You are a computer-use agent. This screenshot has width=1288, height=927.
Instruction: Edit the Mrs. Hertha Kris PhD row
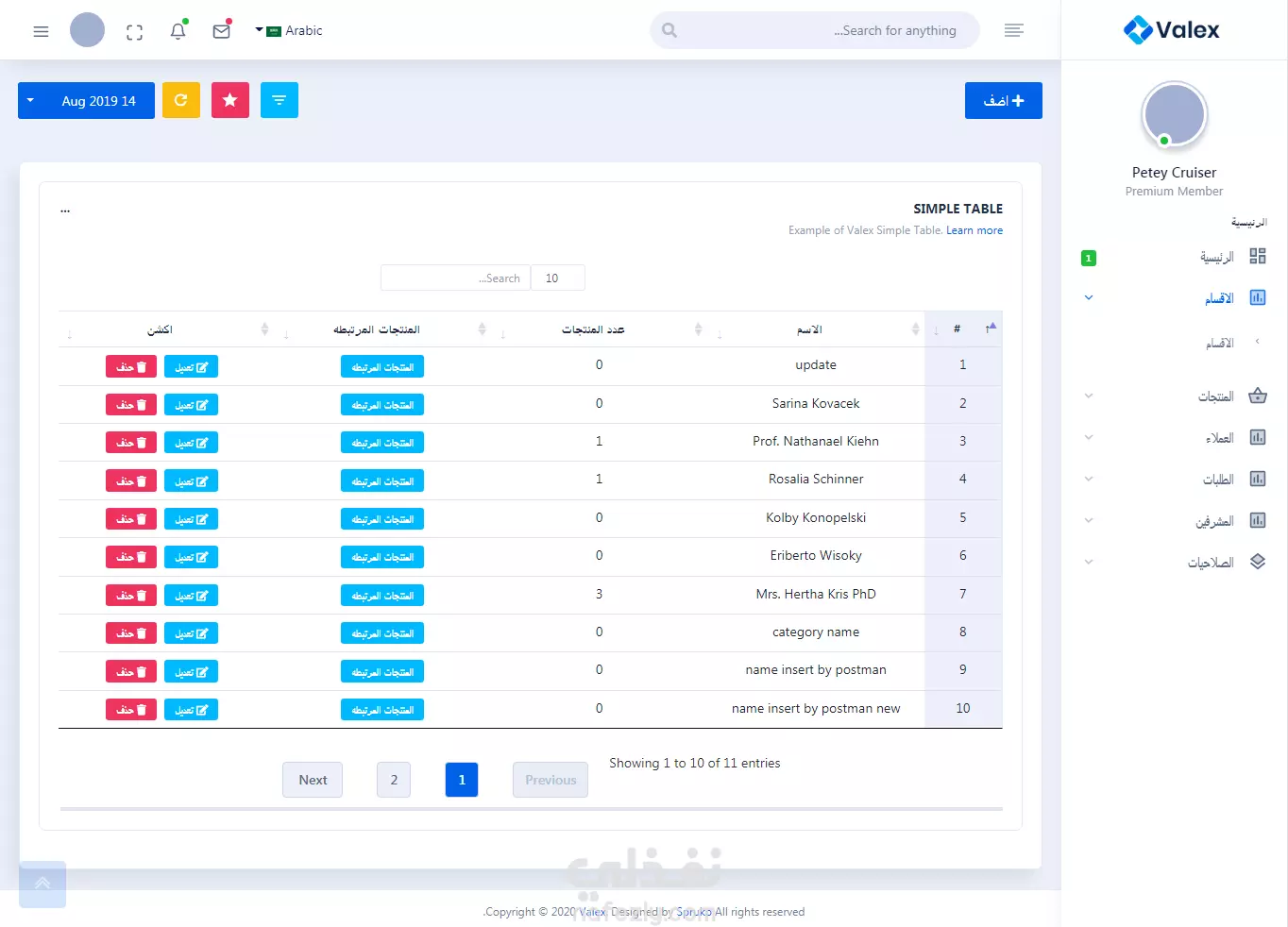coord(191,596)
